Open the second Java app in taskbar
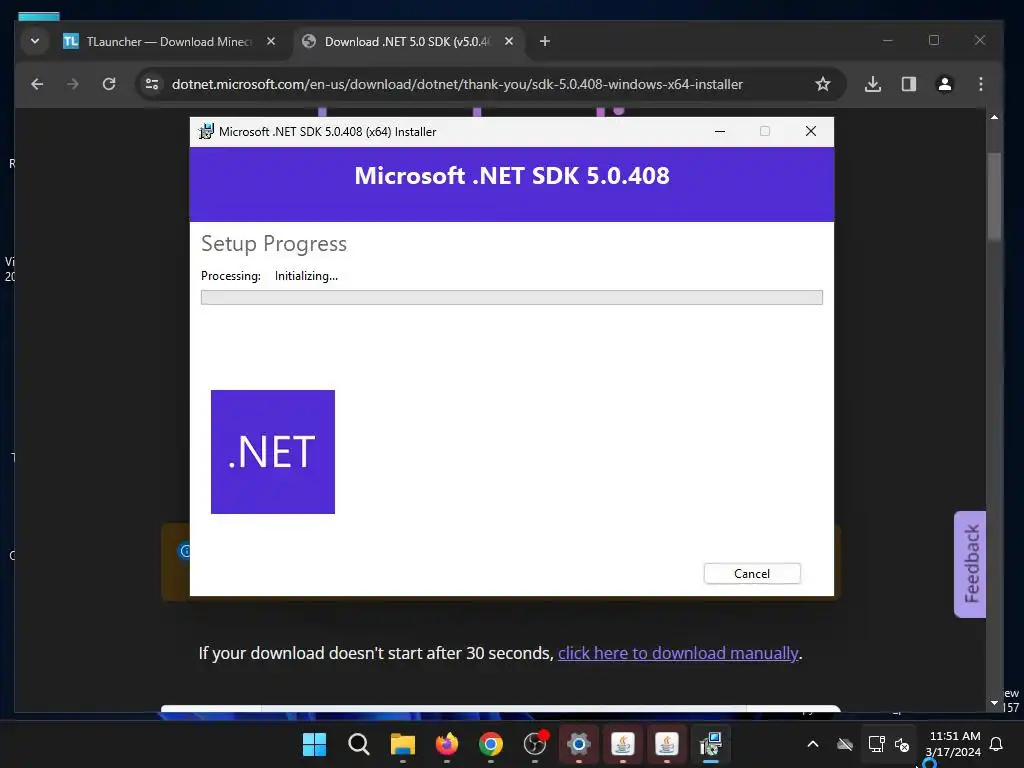 pyautogui.click(x=666, y=744)
